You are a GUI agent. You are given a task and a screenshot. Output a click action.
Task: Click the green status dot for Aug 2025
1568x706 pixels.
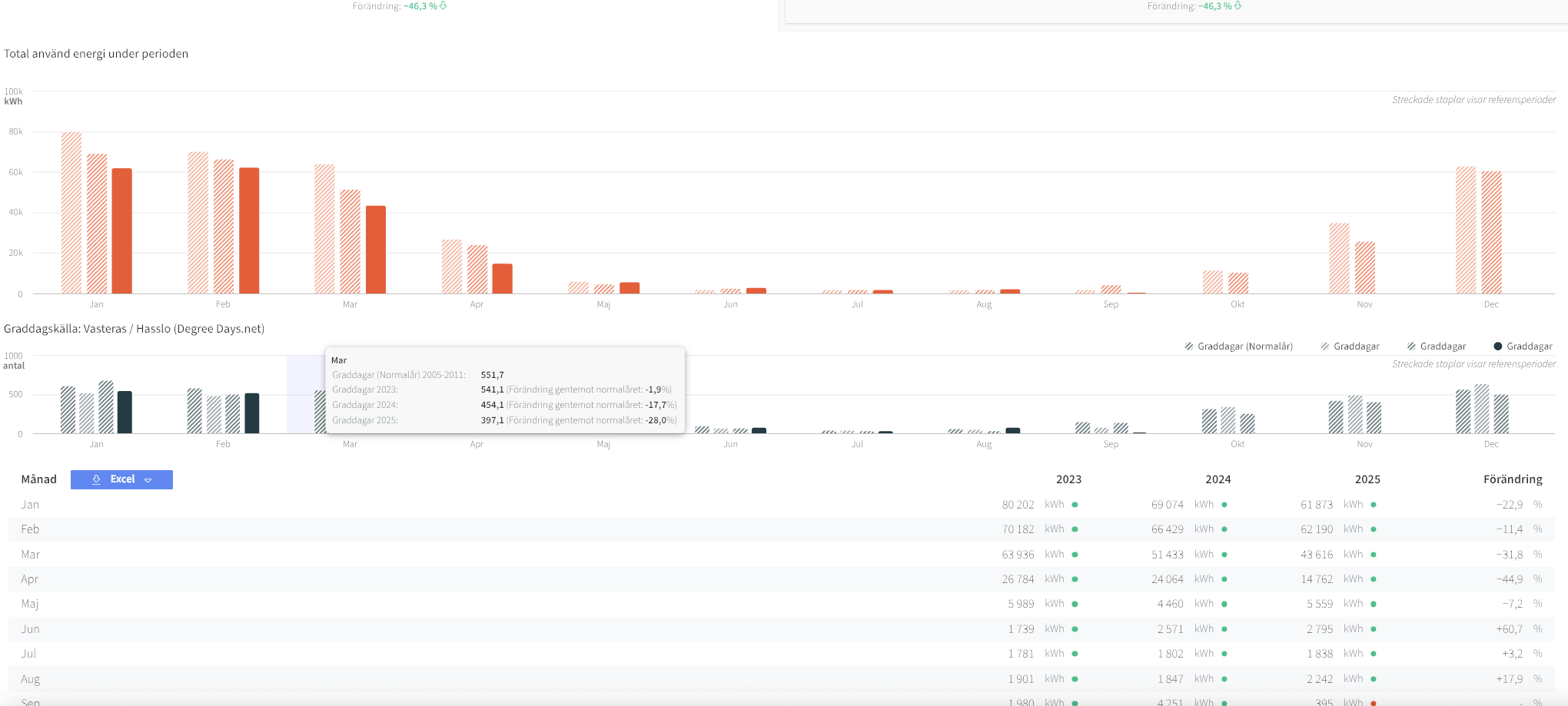tap(1374, 679)
